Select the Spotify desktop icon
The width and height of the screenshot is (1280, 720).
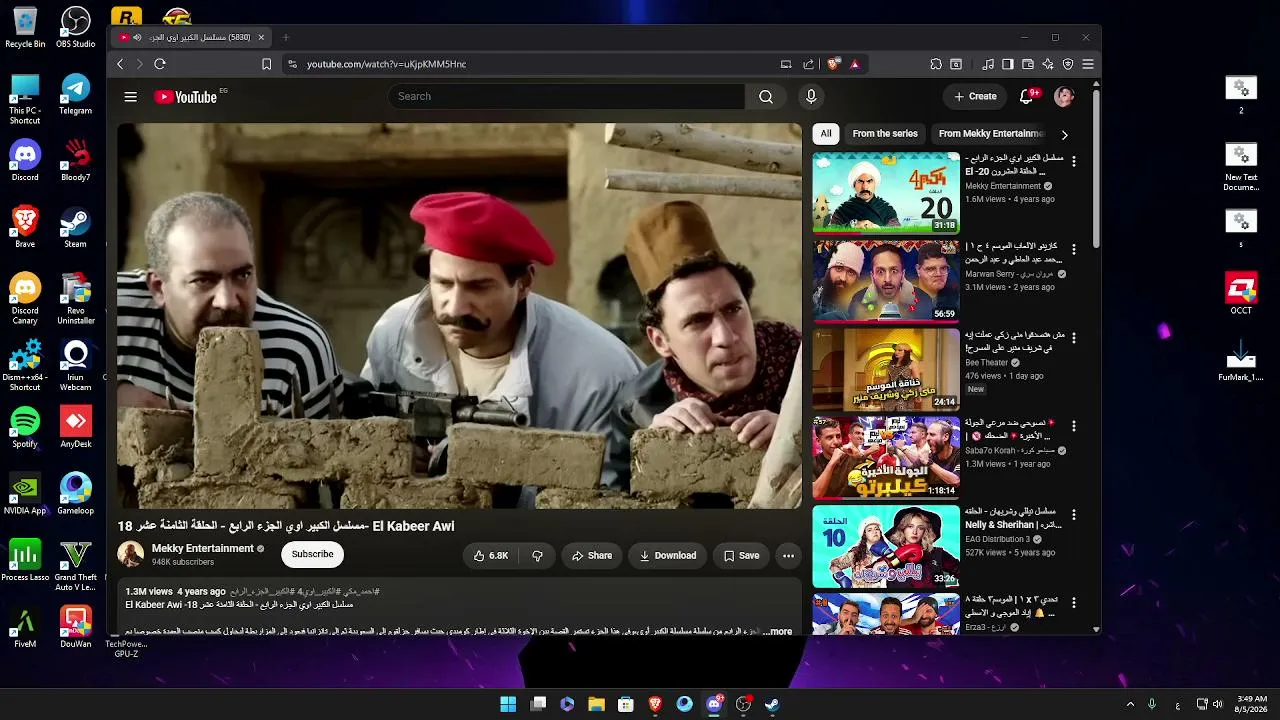click(x=25, y=427)
